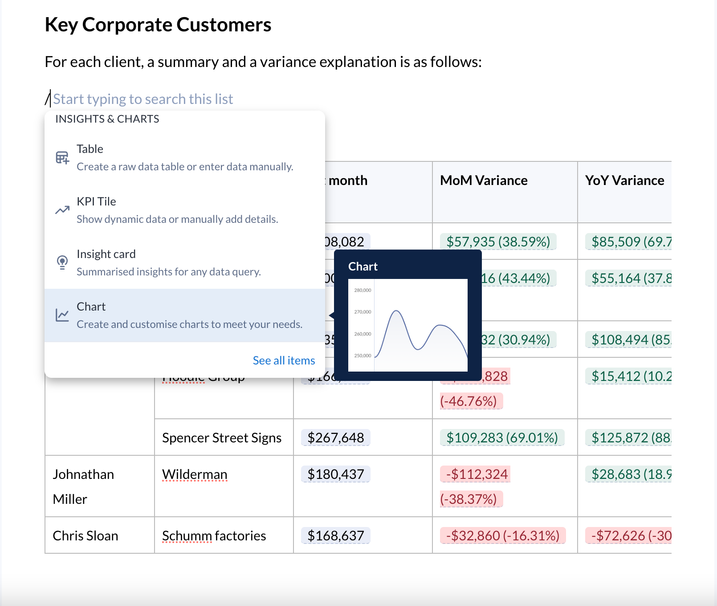Image resolution: width=717 pixels, height=606 pixels.
Task: Click the $109,283 (69.01%) variance chip
Action: pos(502,438)
